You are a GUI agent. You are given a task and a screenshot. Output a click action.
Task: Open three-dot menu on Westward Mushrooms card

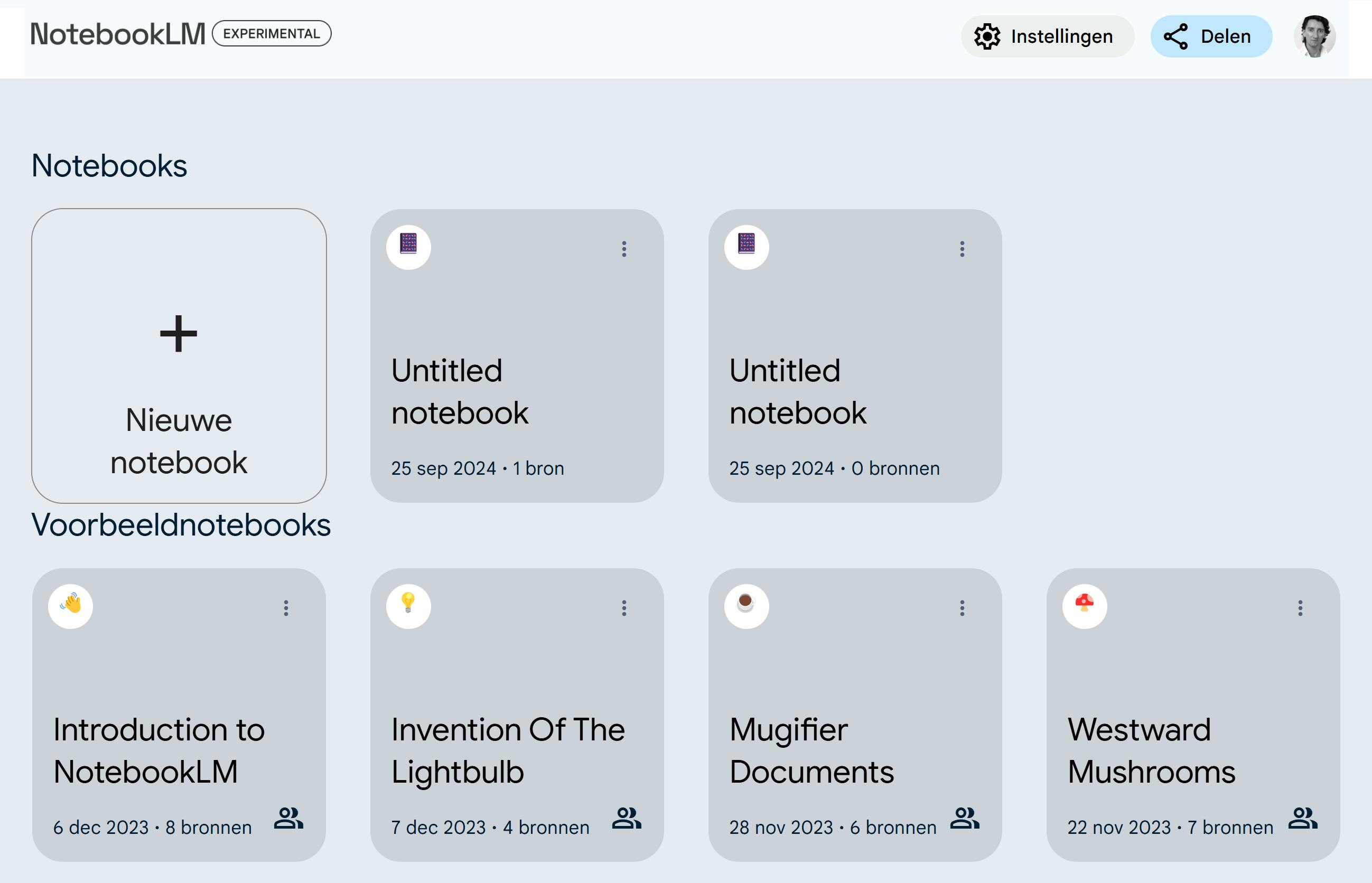(x=1300, y=608)
